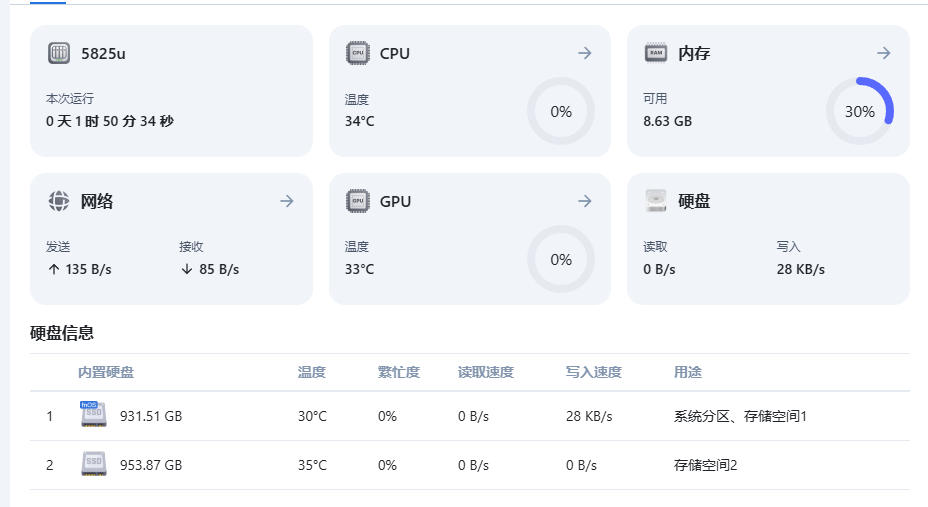Open GPU details via arrow
This screenshot has height=507, width=928.
coord(585,201)
